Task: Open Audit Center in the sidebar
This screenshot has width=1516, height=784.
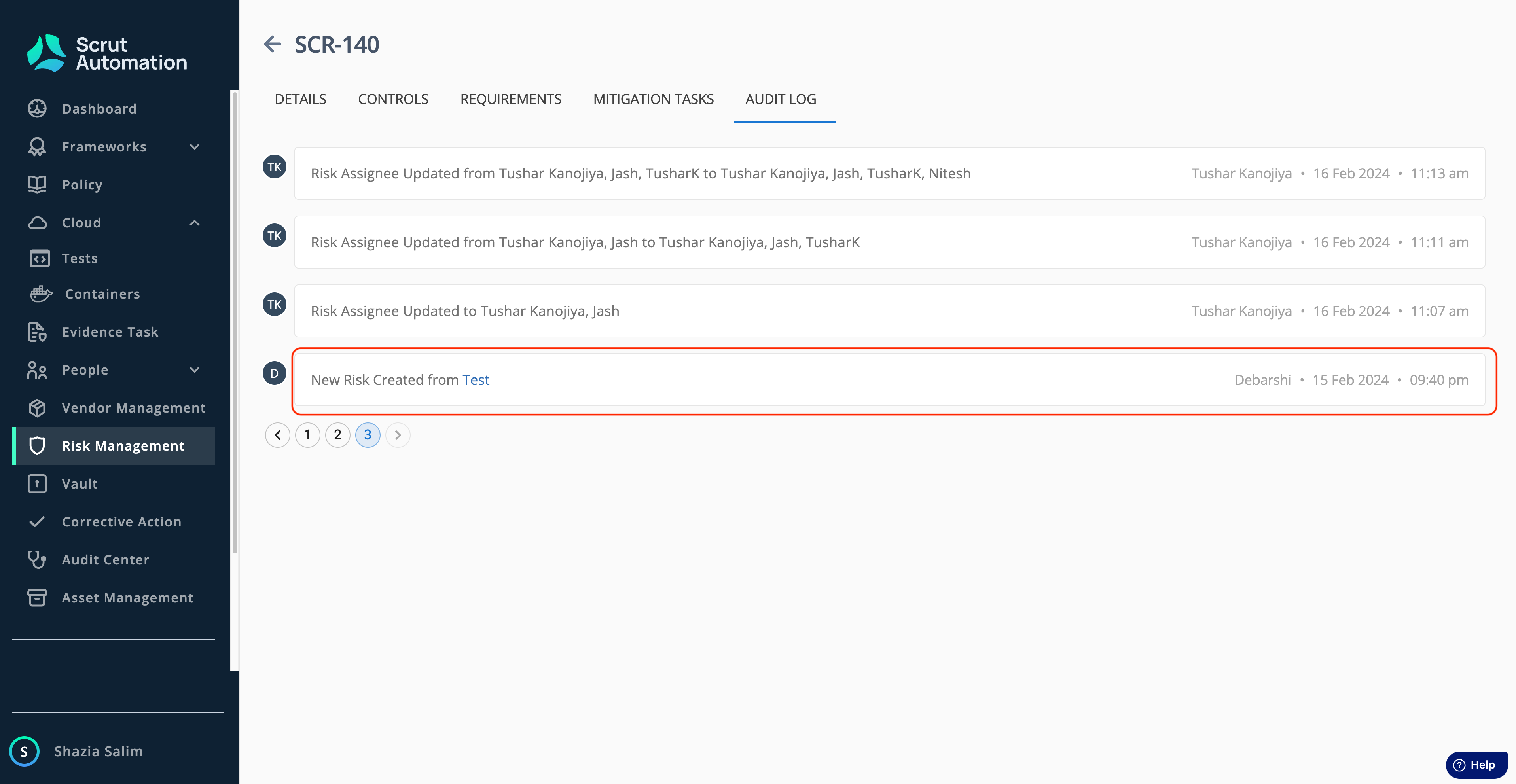Action: [x=113, y=560]
